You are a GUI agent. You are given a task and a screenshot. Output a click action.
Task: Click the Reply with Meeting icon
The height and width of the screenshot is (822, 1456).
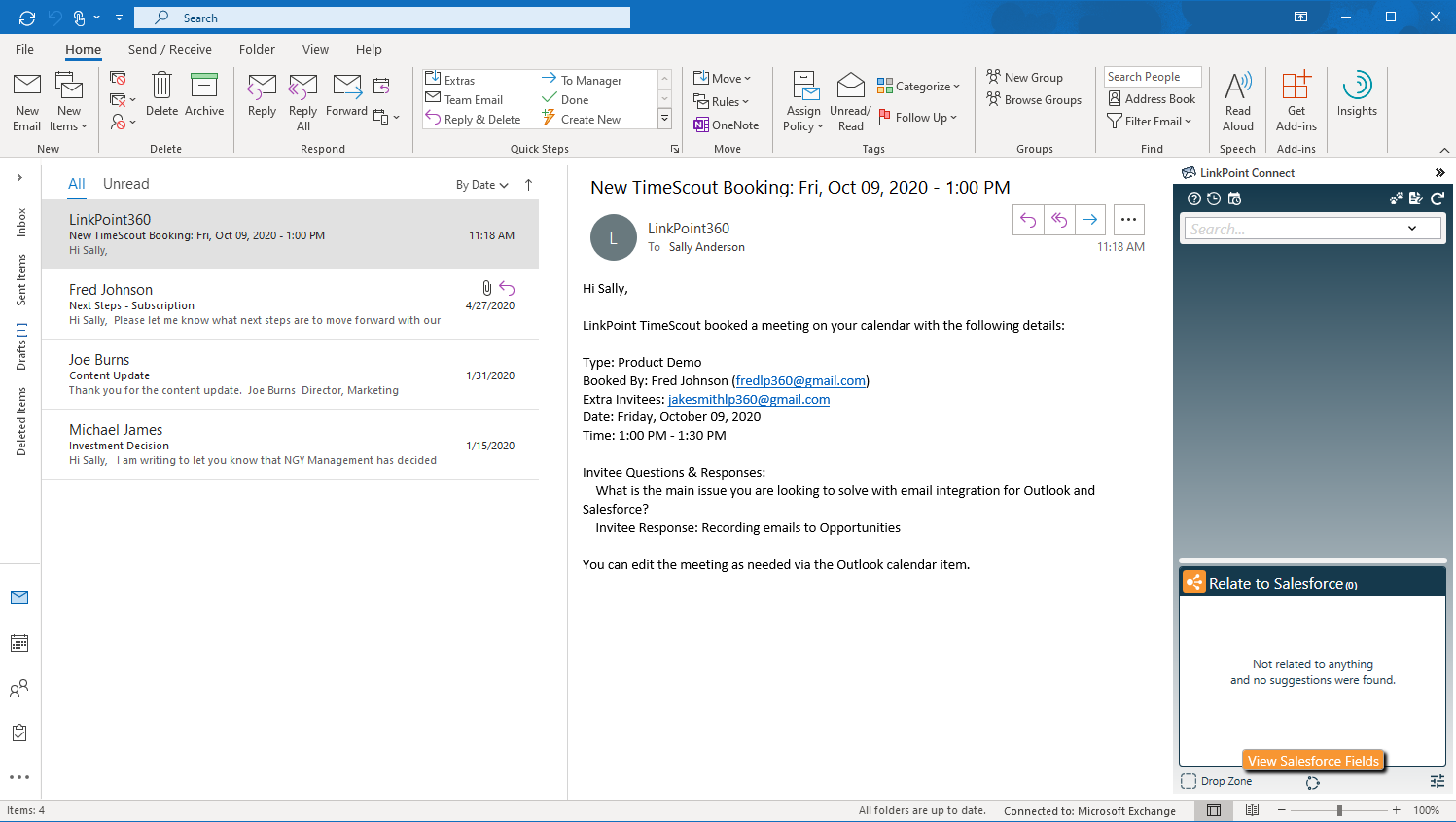(x=381, y=86)
